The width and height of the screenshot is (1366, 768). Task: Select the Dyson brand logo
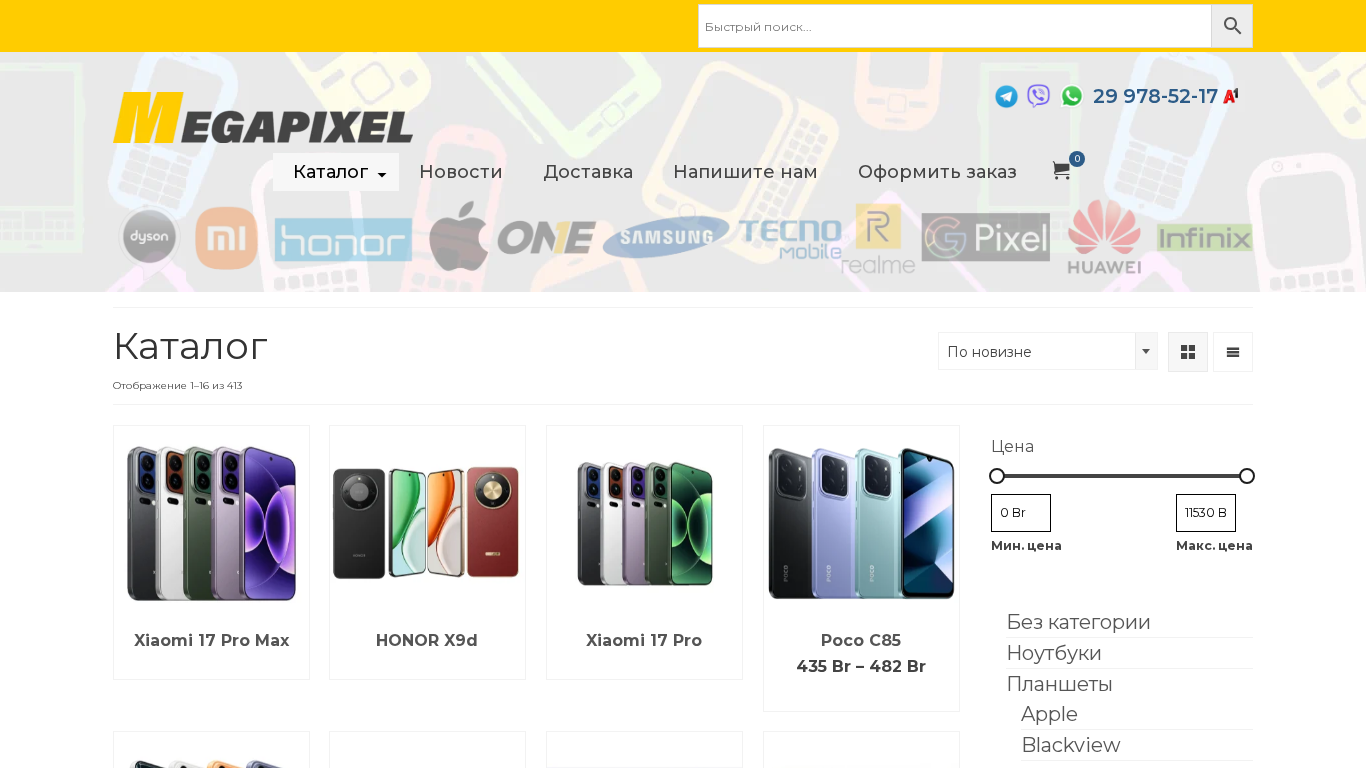pos(149,238)
